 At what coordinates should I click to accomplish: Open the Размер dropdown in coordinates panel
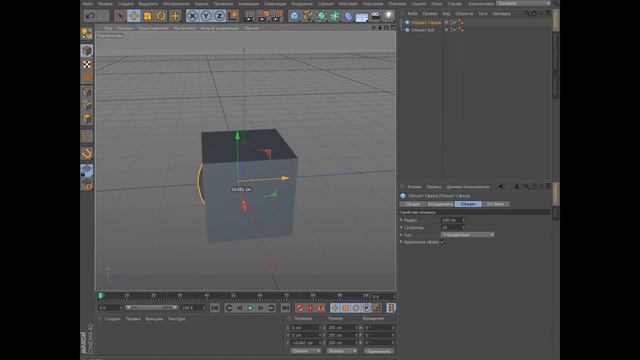click(342, 351)
